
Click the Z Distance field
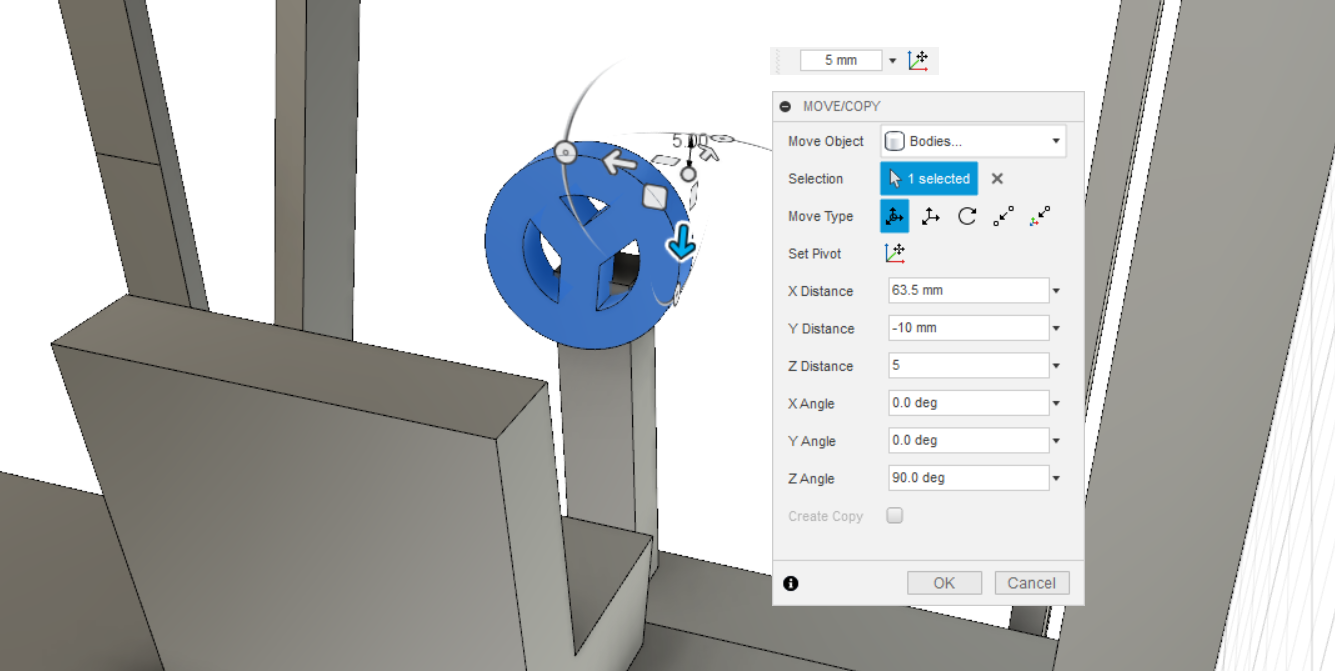tap(968, 365)
